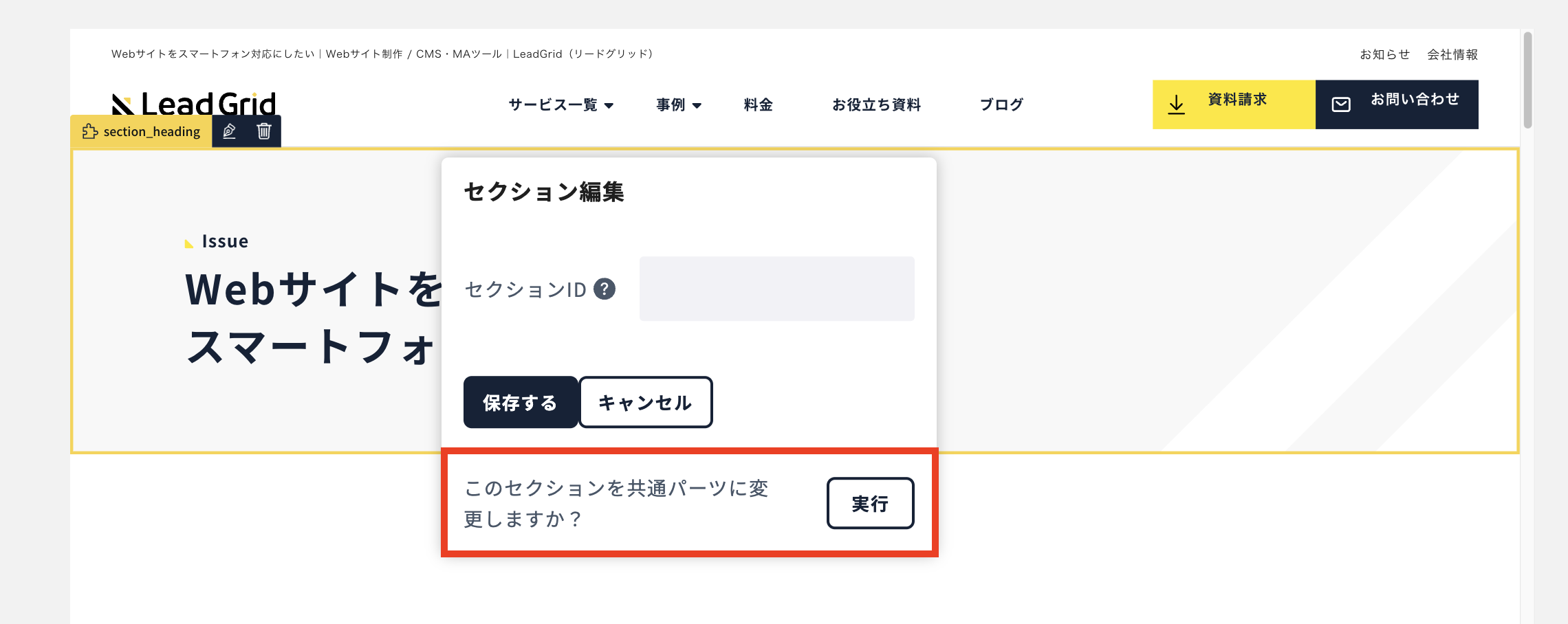Open the お知らせ link
This screenshot has width=1568, height=624.
1384,54
